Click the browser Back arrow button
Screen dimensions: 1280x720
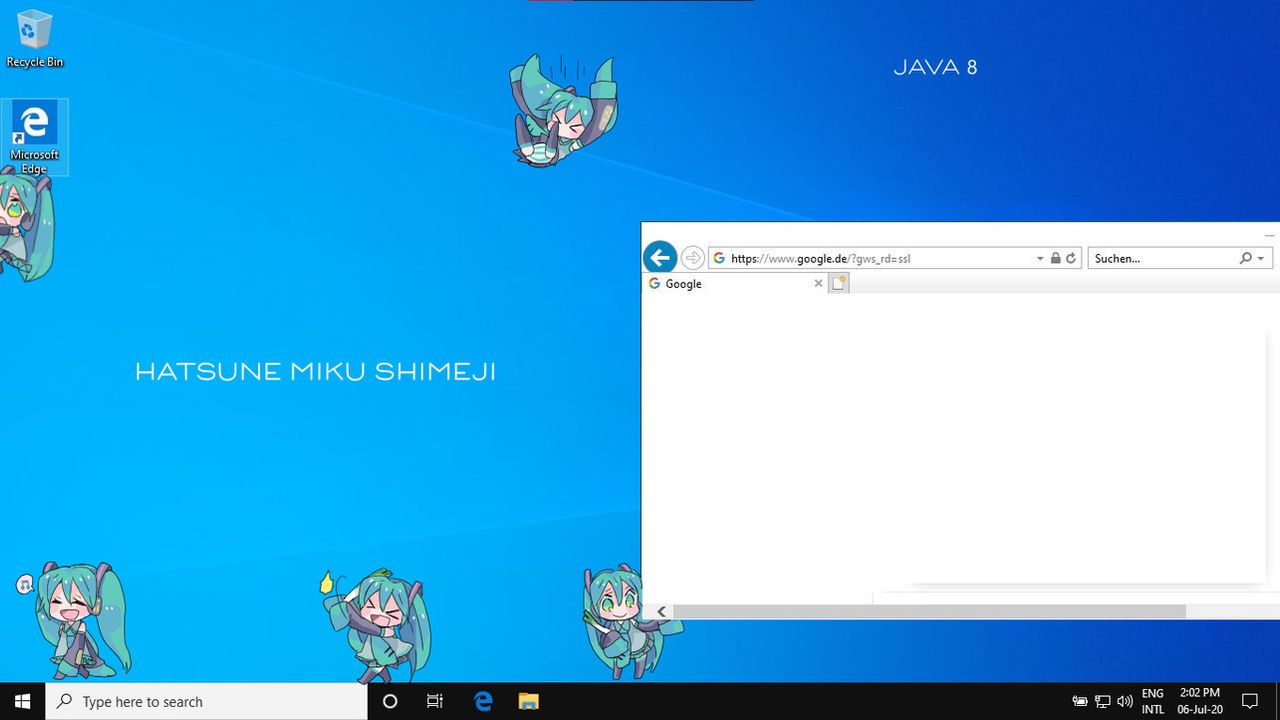659,258
